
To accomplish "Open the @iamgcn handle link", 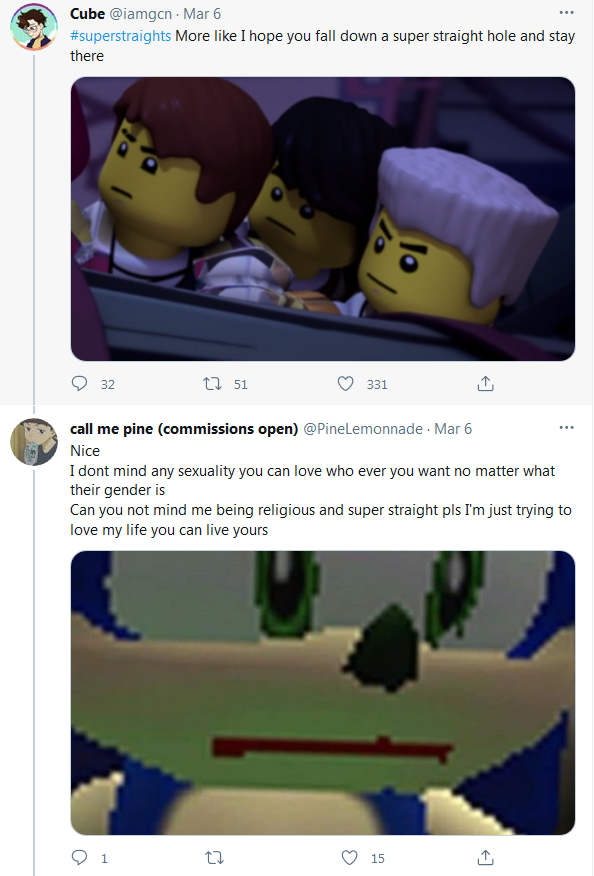I will (140, 13).
